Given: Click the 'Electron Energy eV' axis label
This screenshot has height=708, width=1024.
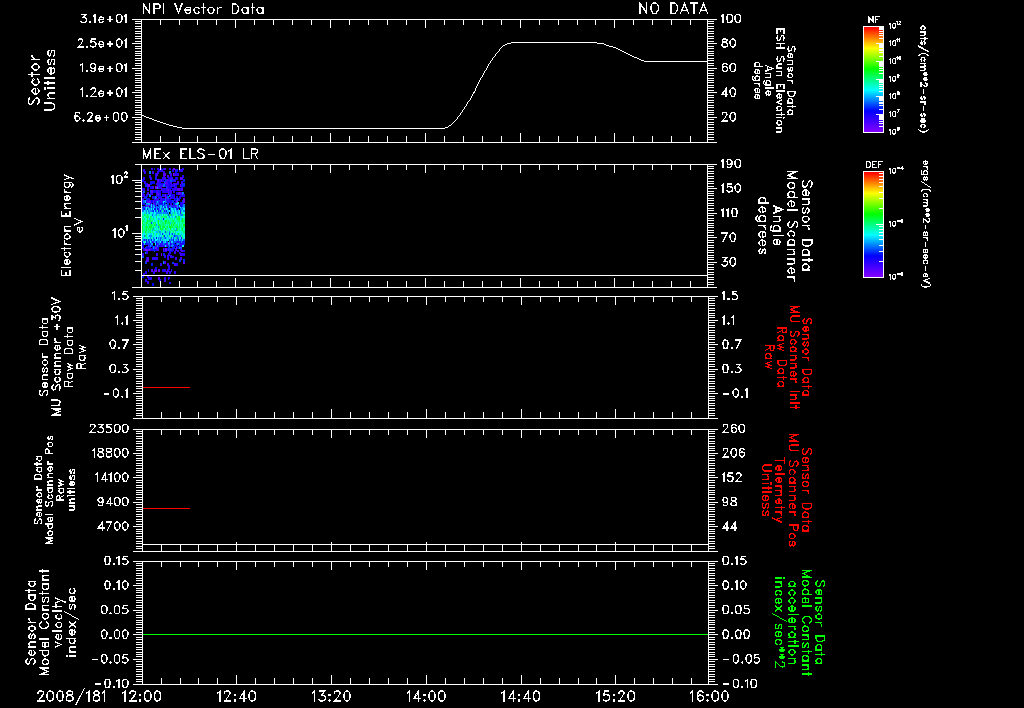Looking at the screenshot, I should 71,225.
